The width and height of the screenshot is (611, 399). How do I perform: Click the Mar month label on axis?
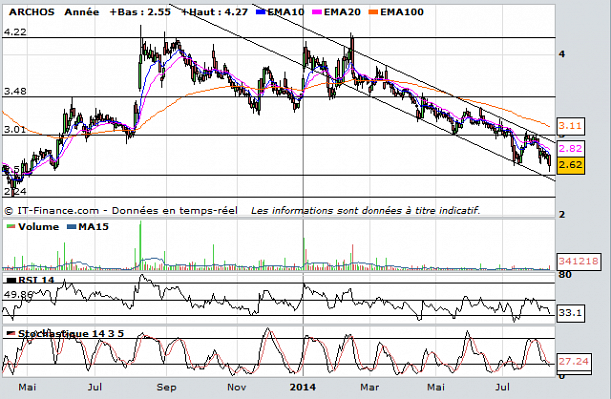[369, 387]
